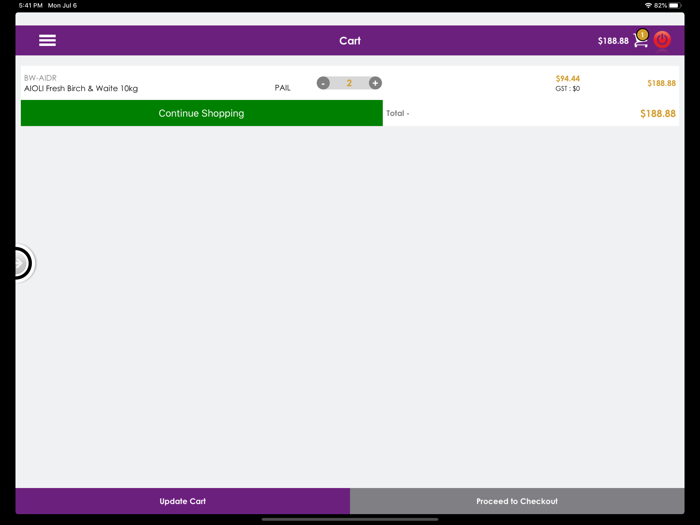
Task: Check the battery status icon
Action: [x=675, y=5]
